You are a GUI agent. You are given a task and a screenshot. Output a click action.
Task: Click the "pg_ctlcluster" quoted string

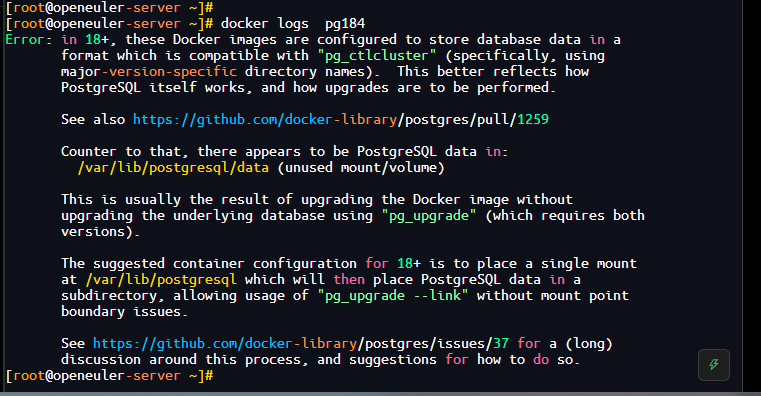click(377, 55)
